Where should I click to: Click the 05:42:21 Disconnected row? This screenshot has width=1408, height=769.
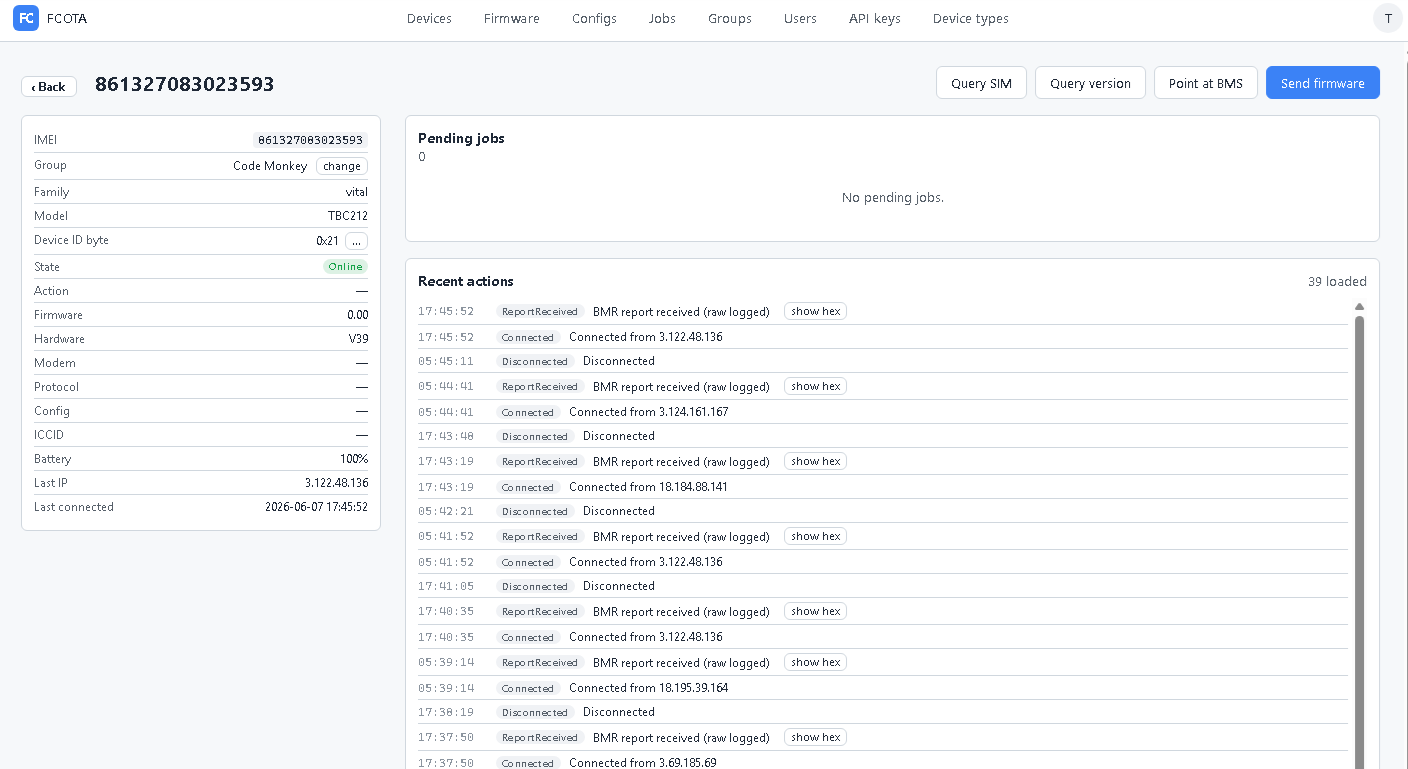(883, 511)
